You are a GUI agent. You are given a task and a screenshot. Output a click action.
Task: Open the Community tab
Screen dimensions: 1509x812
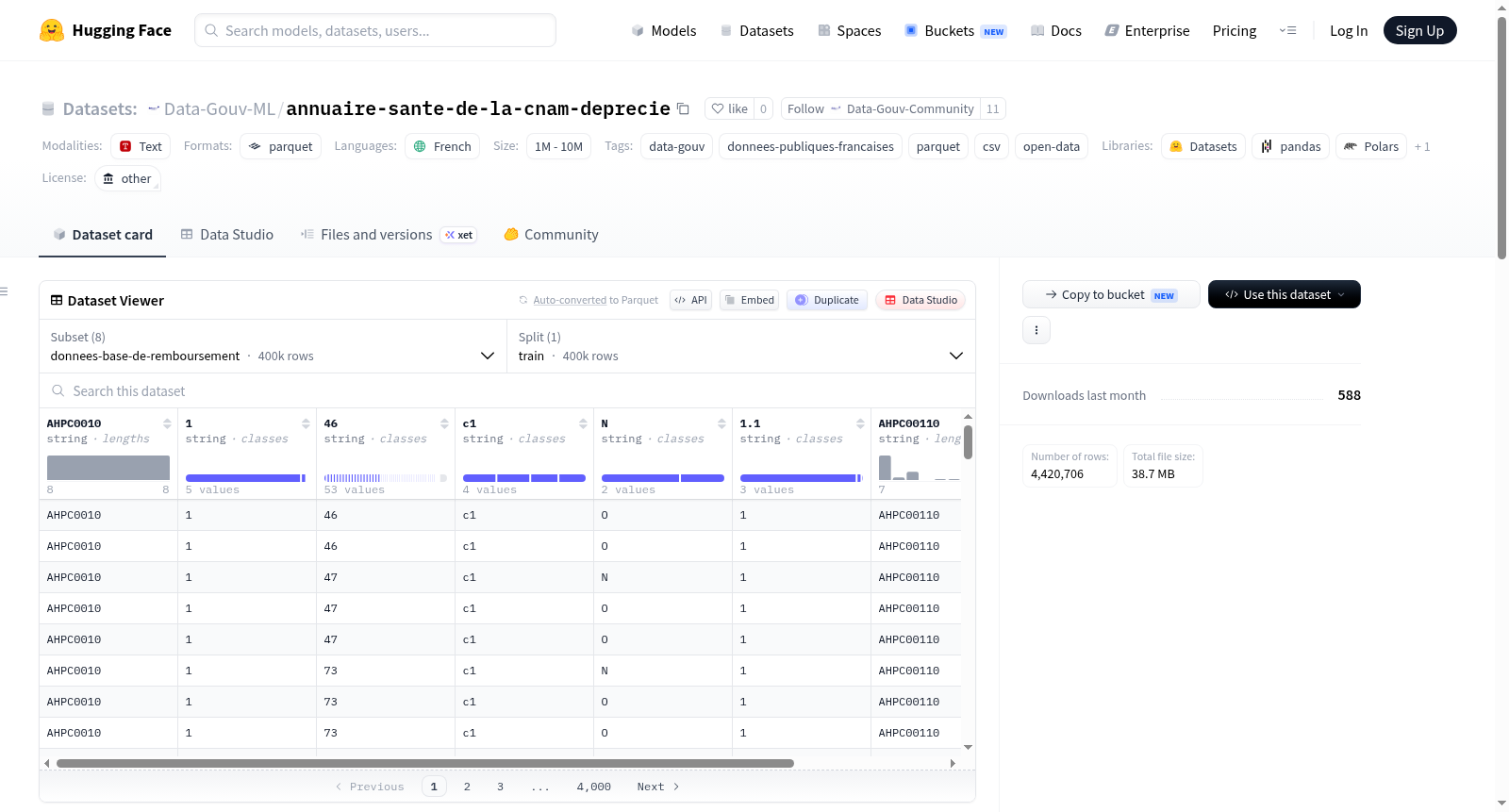pyautogui.click(x=551, y=235)
